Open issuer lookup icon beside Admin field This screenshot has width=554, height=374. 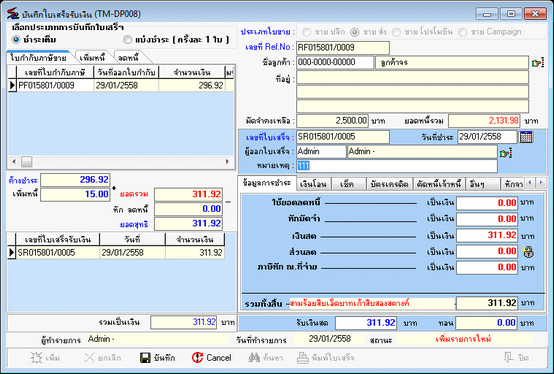coord(506,153)
